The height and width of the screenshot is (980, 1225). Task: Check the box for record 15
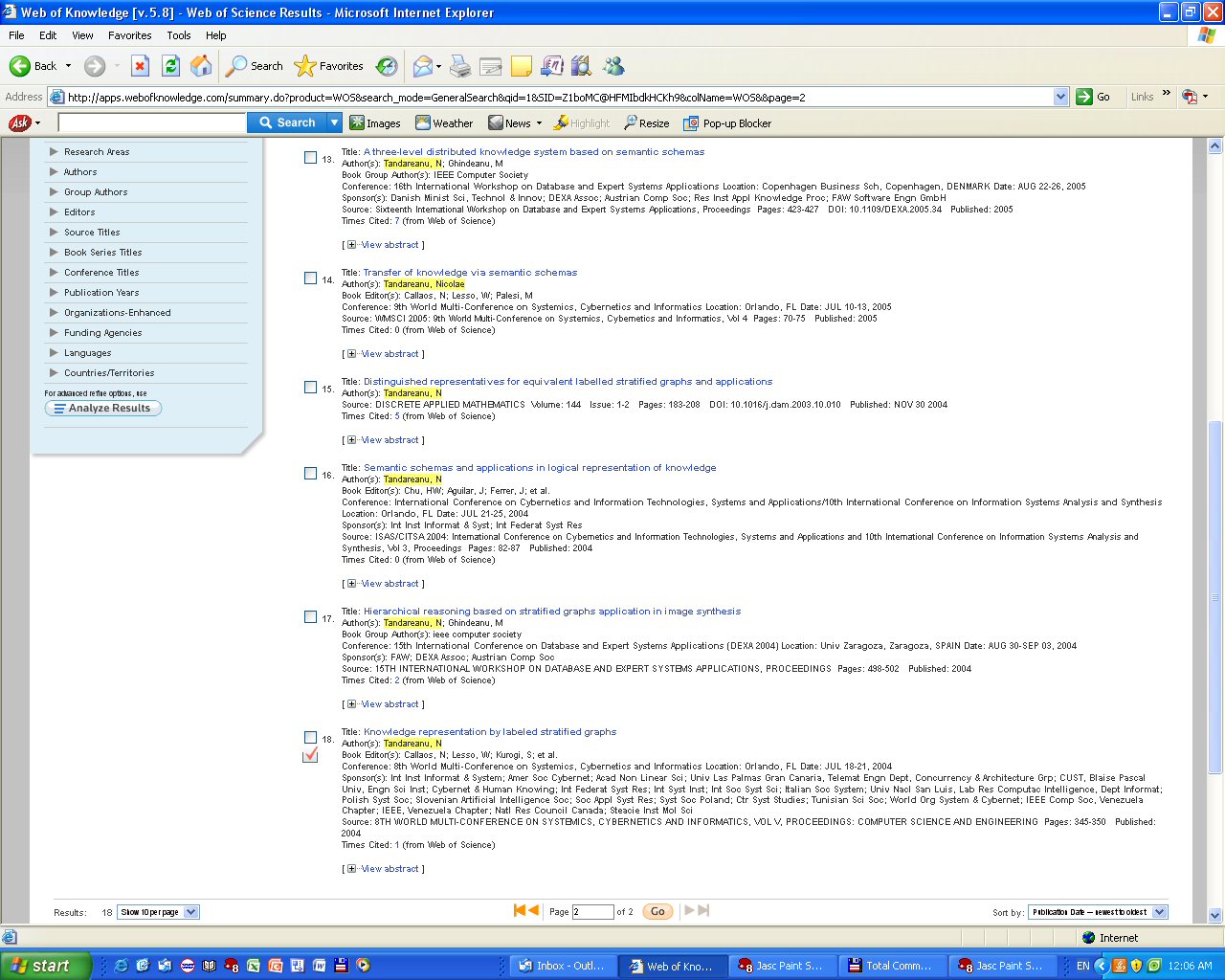310,388
